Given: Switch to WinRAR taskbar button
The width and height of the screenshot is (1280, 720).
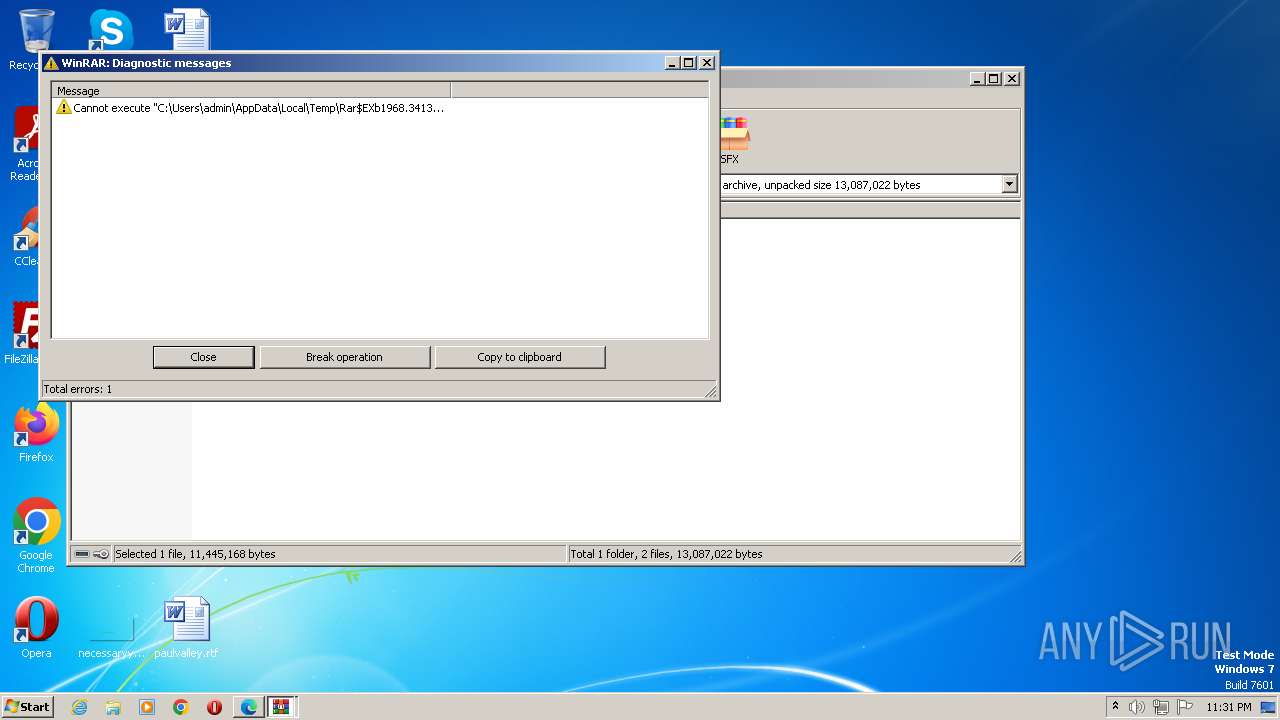Looking at the screenshot, I should (281, 707).
